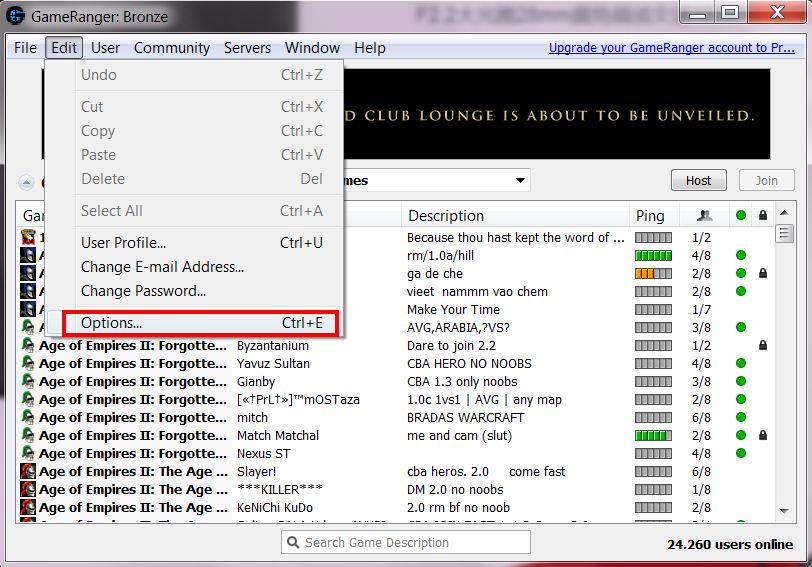
Task: Close the open Edit menu
Action: coord(64,48)
